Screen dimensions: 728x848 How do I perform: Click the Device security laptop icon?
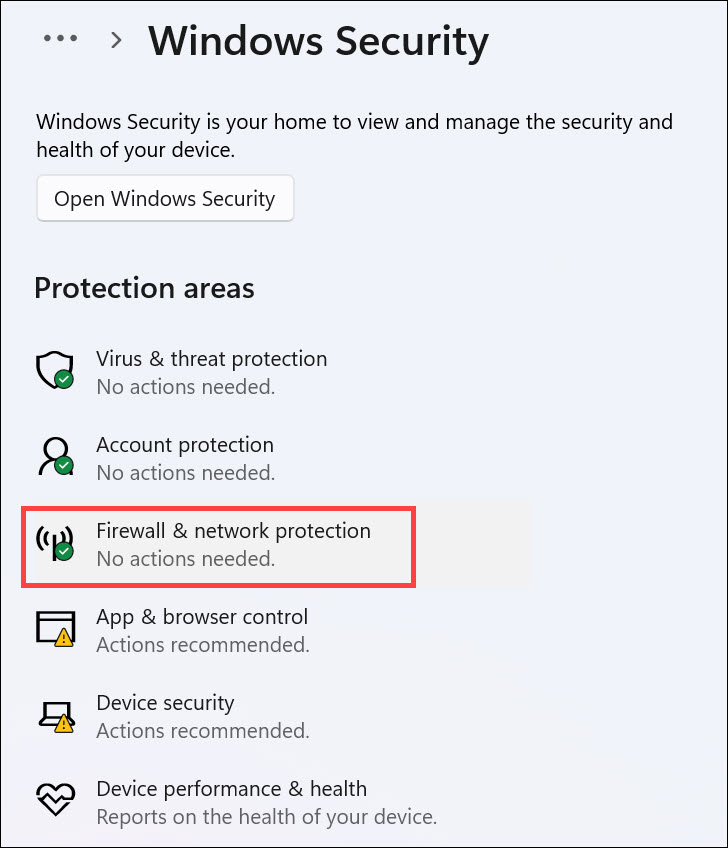point(53,714)
